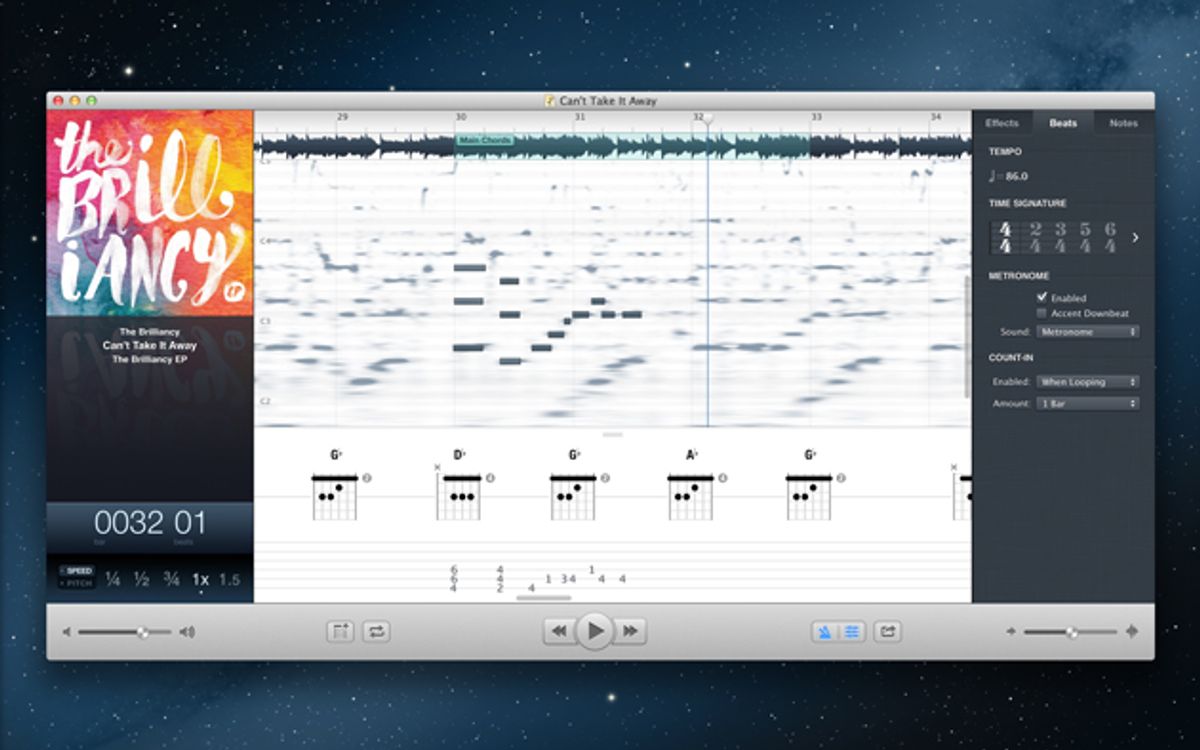Select the 5/4 time signature
Image resolution: width=1200 pixels, height=750 pixels.
tap(1085, 238)
